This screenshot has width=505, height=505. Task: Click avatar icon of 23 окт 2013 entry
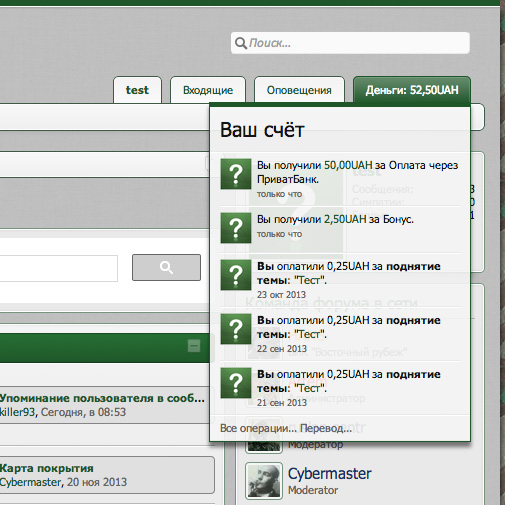(236, 275)
